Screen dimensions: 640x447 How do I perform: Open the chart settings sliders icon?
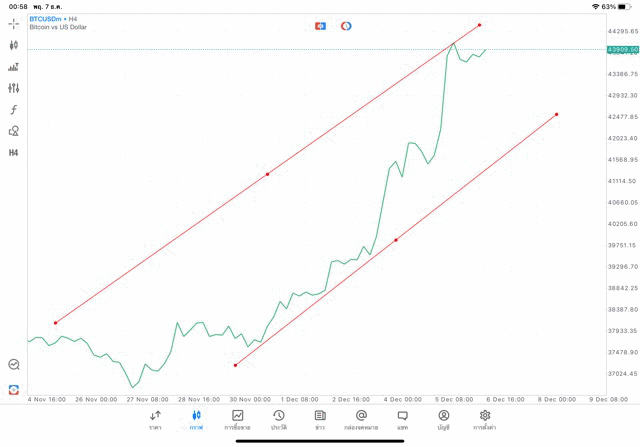point(14,88)
